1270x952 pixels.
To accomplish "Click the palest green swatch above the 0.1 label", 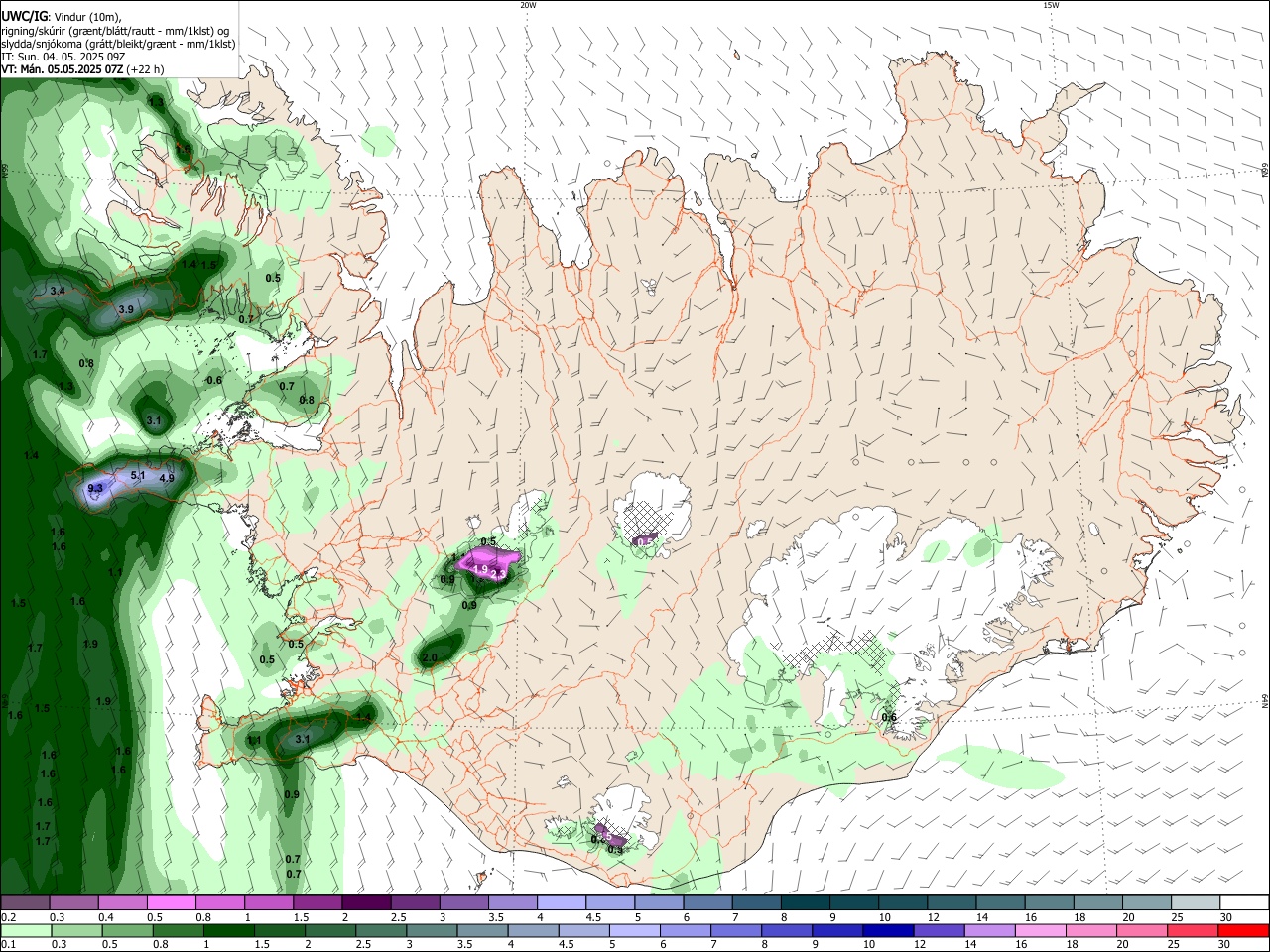I will (x=26, y=930).
